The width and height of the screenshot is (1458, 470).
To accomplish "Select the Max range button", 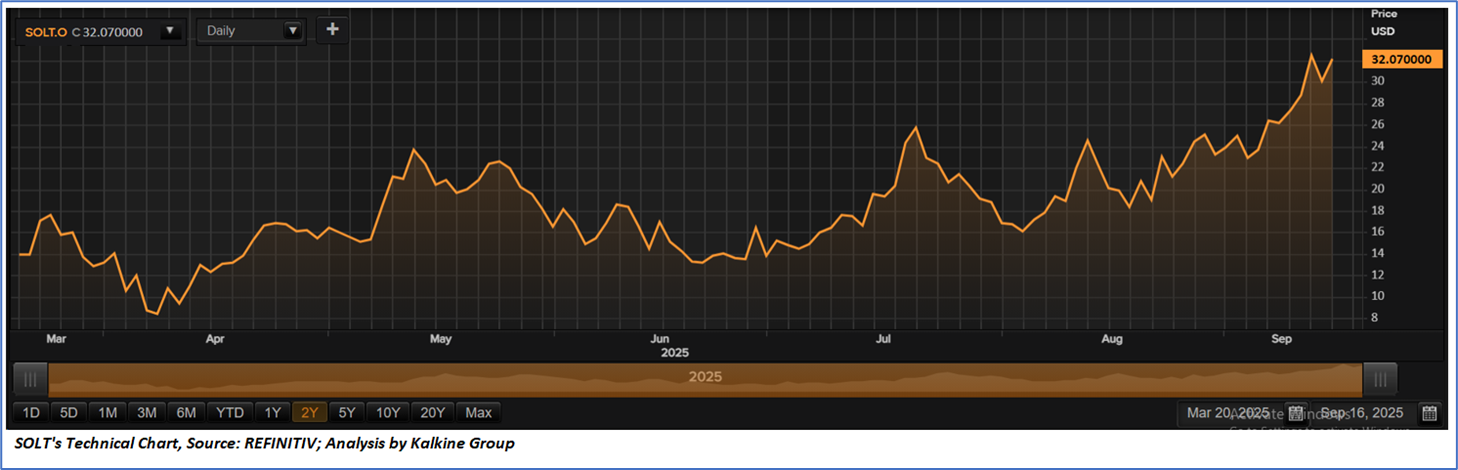I will coord(479,412).
